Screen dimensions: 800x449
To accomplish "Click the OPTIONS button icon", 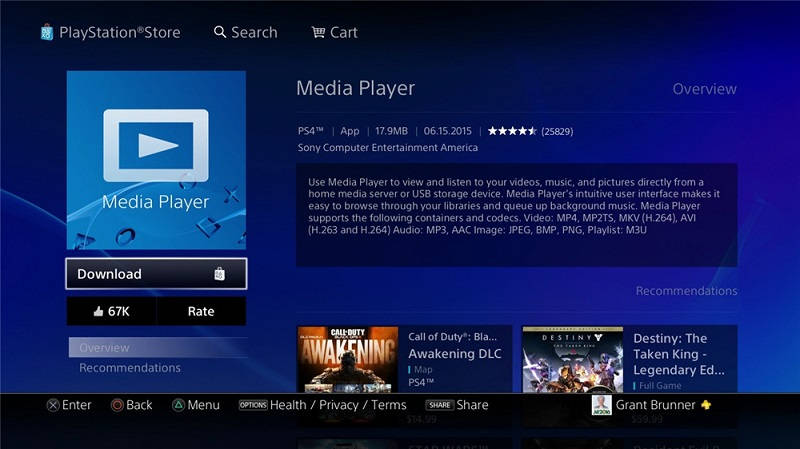I will [253, 405].
